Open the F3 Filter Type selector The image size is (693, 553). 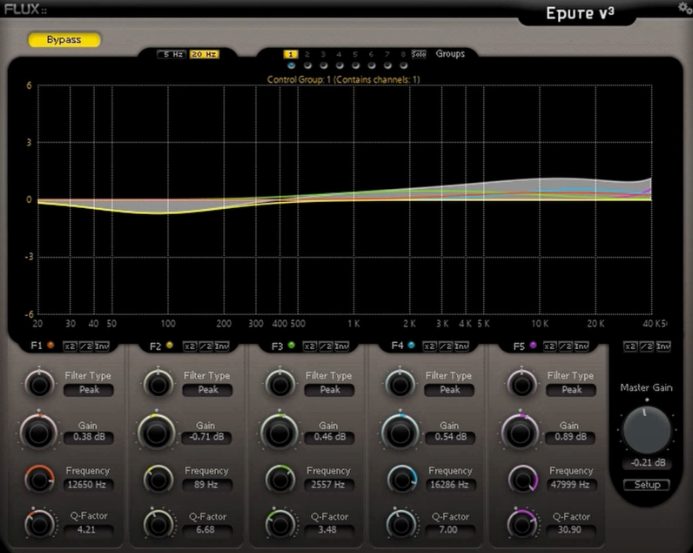click(x=329, y=390)
